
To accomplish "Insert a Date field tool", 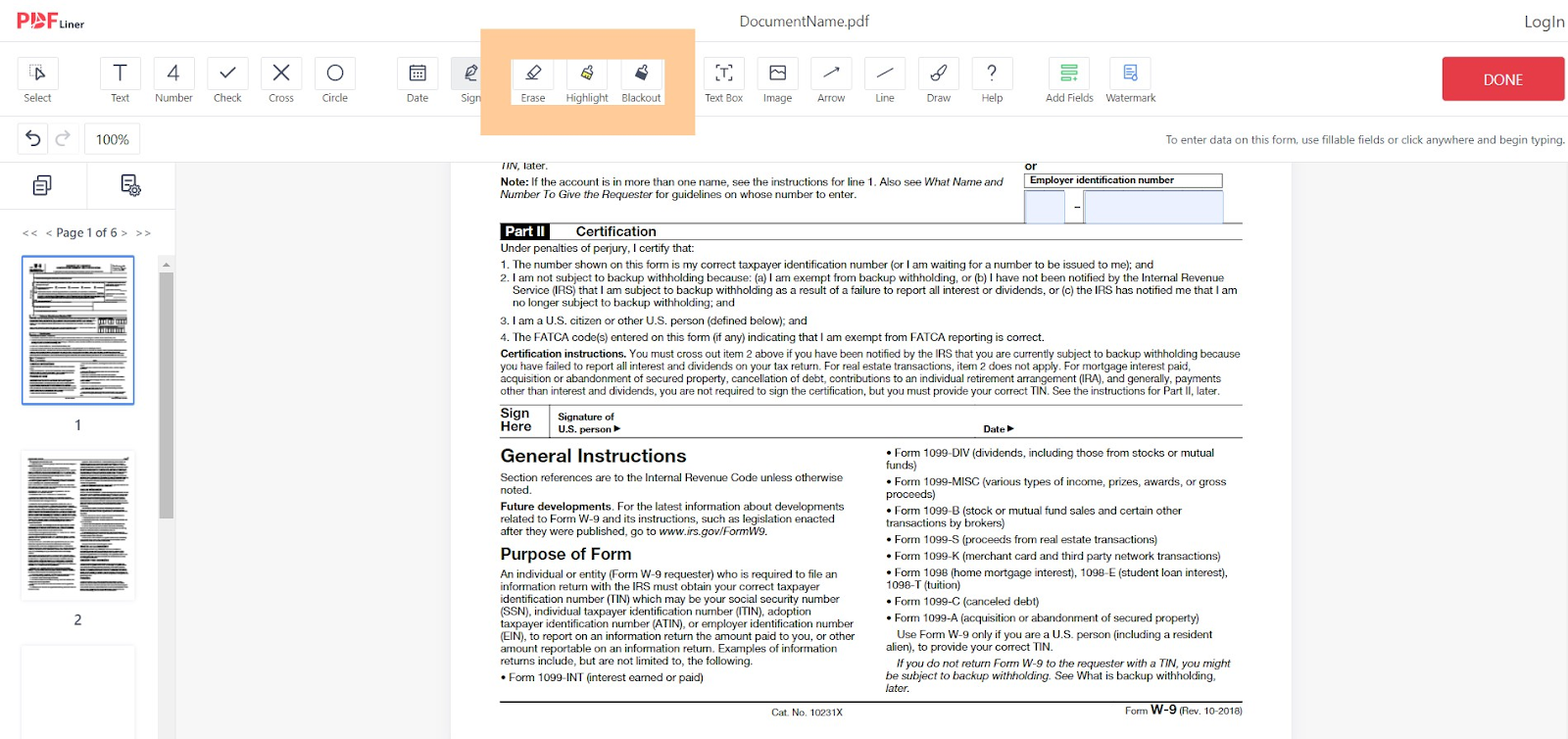I will [417, 80].
